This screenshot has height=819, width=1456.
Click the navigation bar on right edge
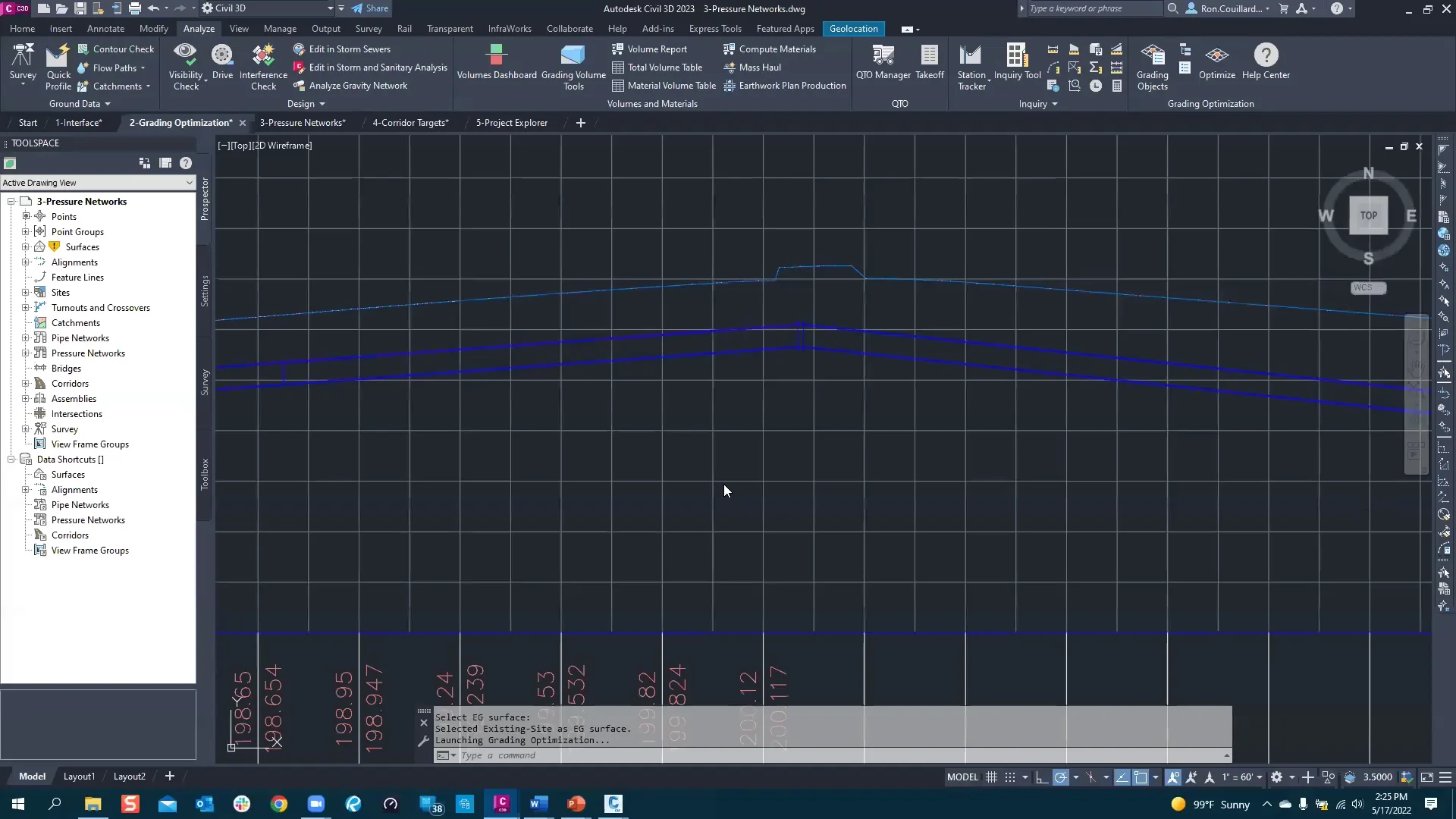[1416, 394]
